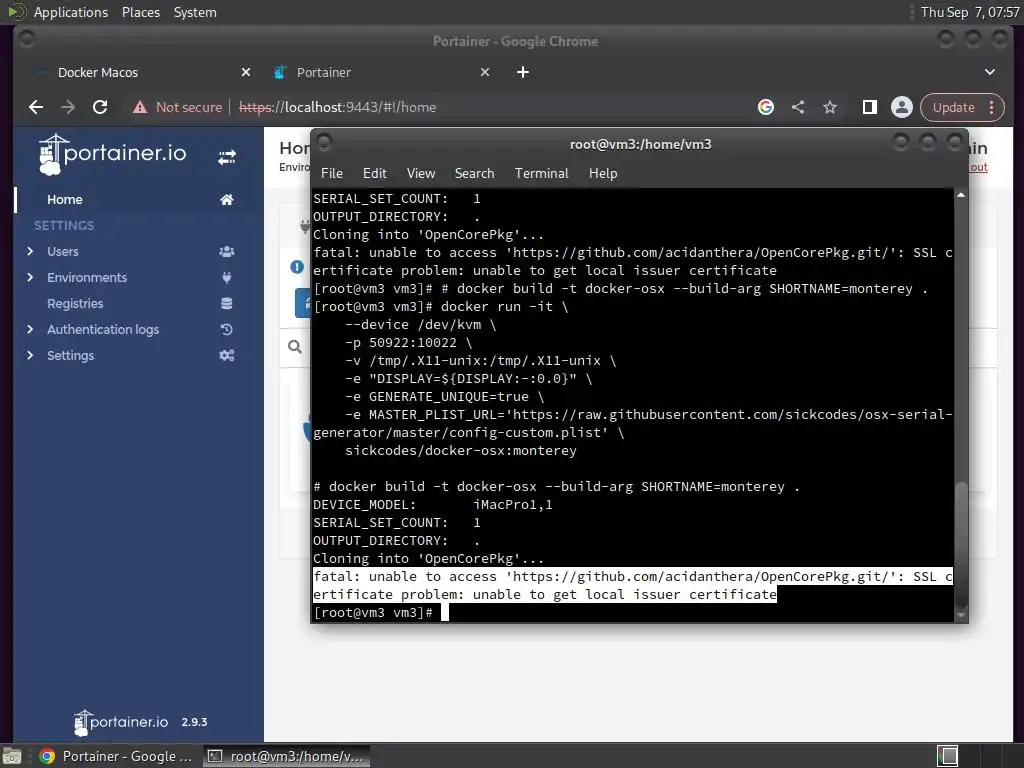This screenshot has height=768, width=1024.
Task: Open the terminal Edit menu
Action: coord(375,173)
